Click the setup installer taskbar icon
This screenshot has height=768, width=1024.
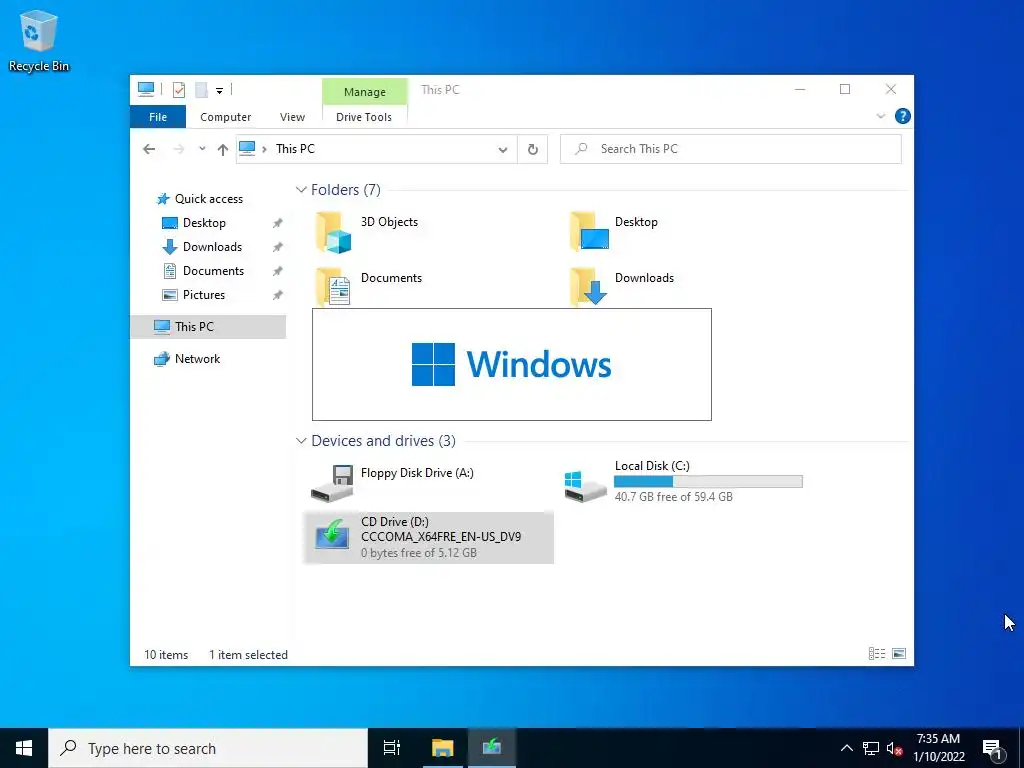492,748
